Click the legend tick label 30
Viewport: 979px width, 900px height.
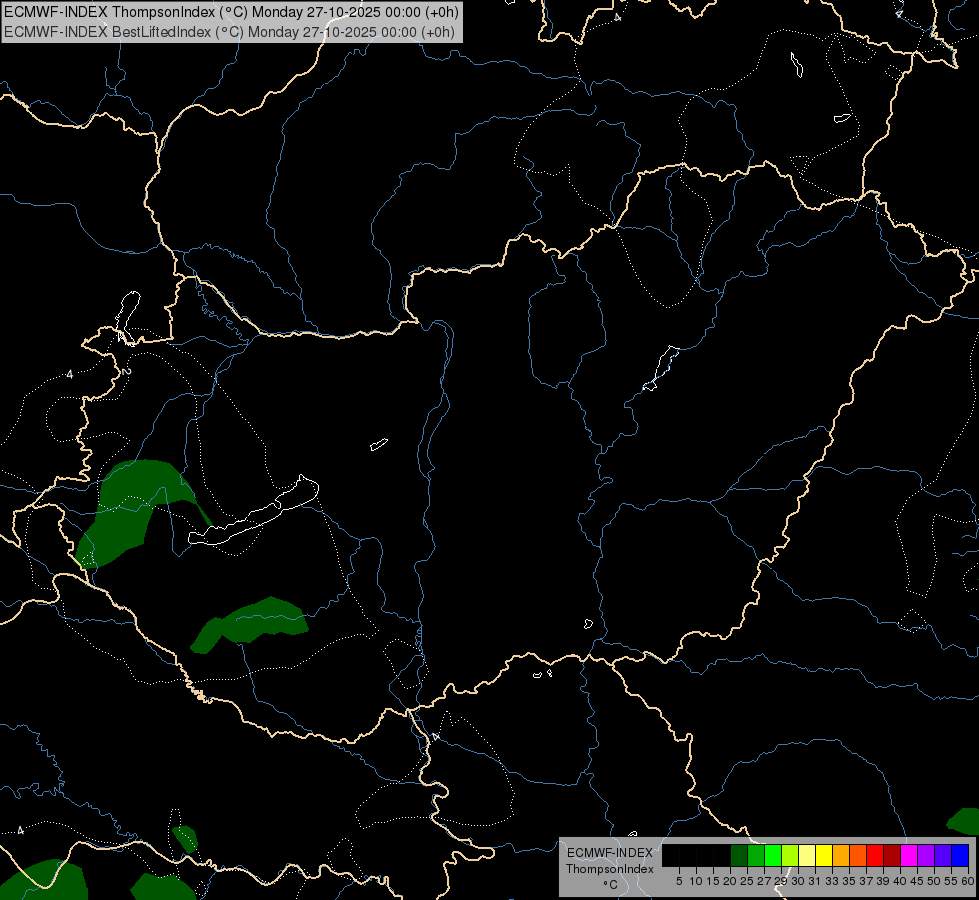pyautogui.click(x=798, y=881)
